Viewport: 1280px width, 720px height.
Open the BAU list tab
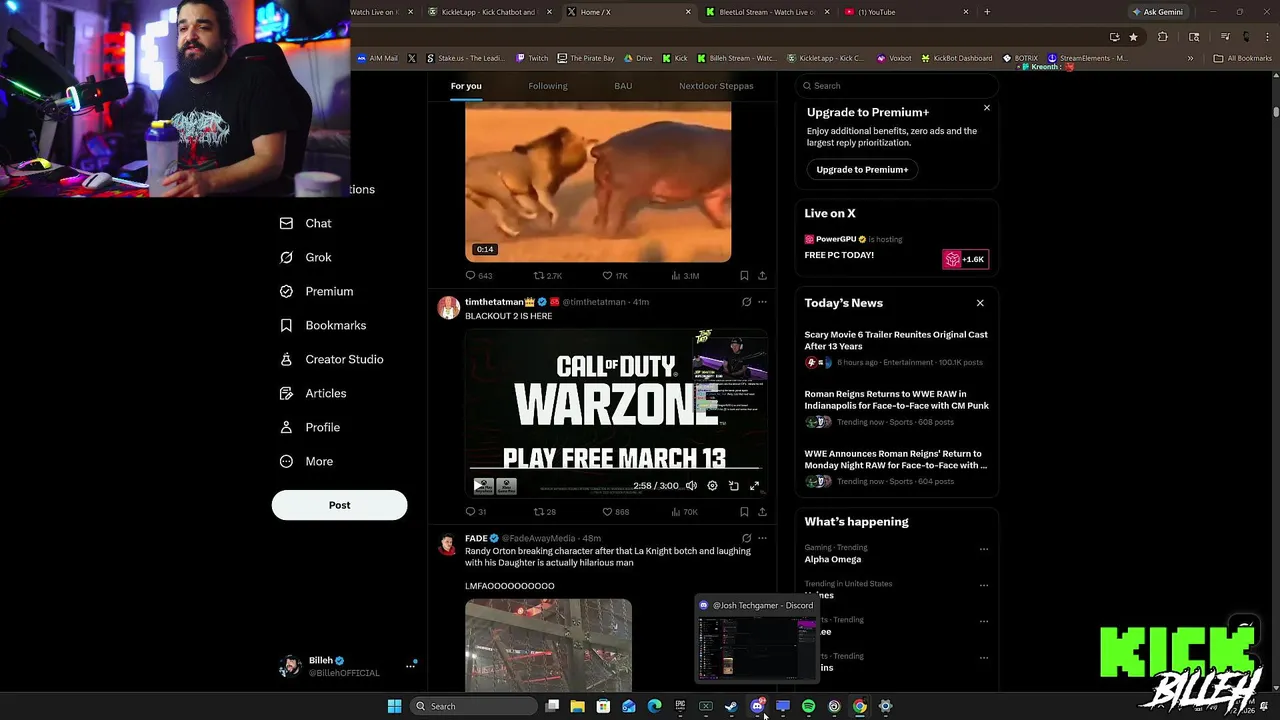tap(623, 86)
